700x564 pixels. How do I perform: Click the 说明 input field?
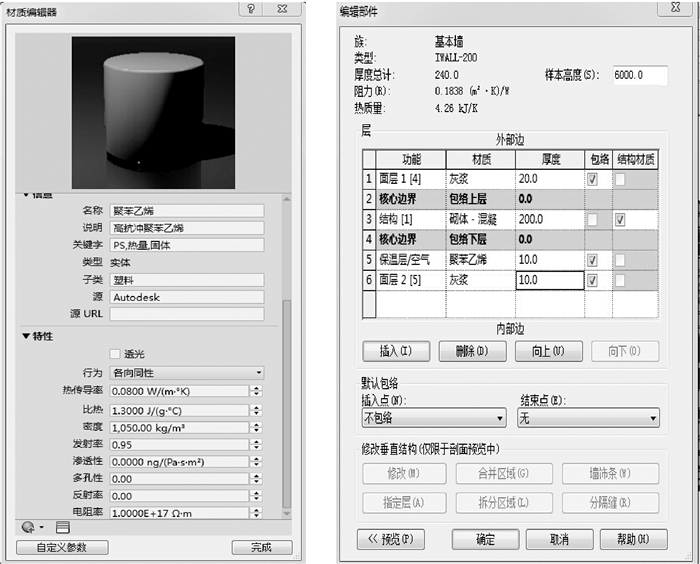tap(187, 228)
